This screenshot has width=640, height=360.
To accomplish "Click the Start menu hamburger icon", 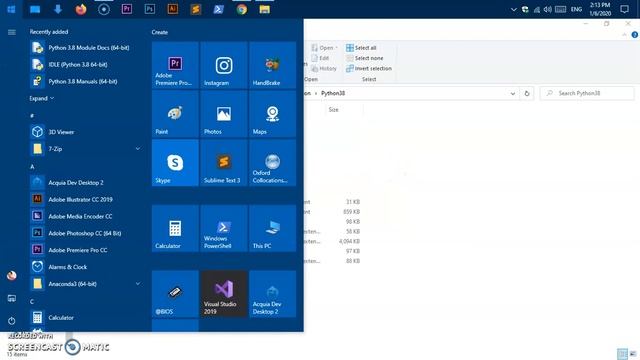I will (12, 32).
